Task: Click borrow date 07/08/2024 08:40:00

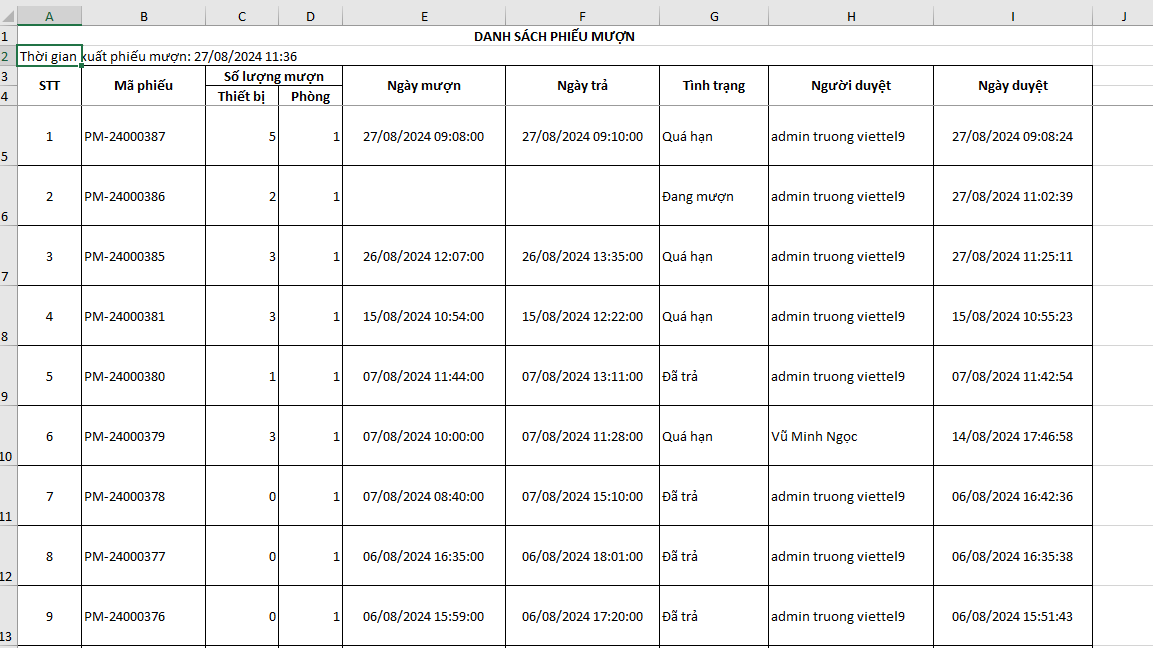Action: 424,496
